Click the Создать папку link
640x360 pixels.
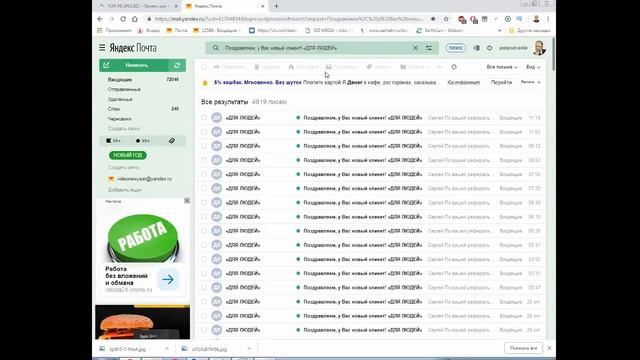[x=124, y=129]
